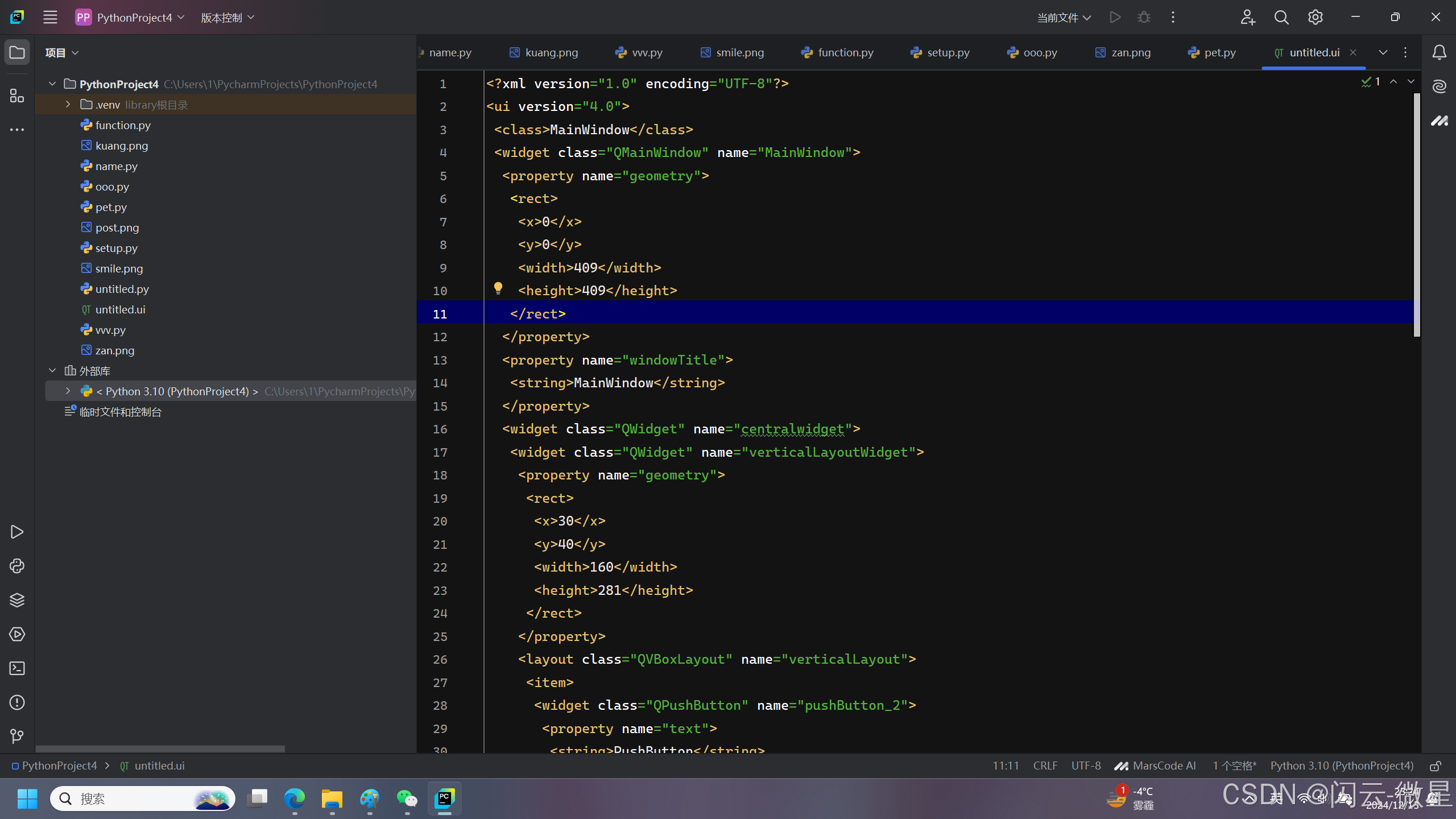Click the CRLF line separator in status bar
1456x819 pixels.
1045,766
